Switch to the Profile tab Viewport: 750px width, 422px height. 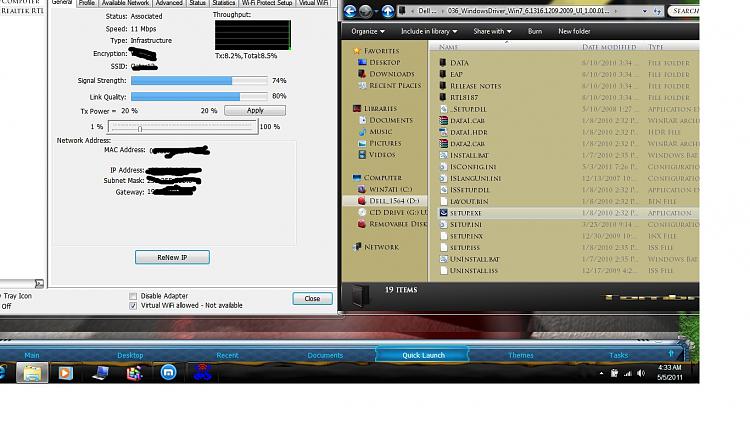[x=87, y=3]
